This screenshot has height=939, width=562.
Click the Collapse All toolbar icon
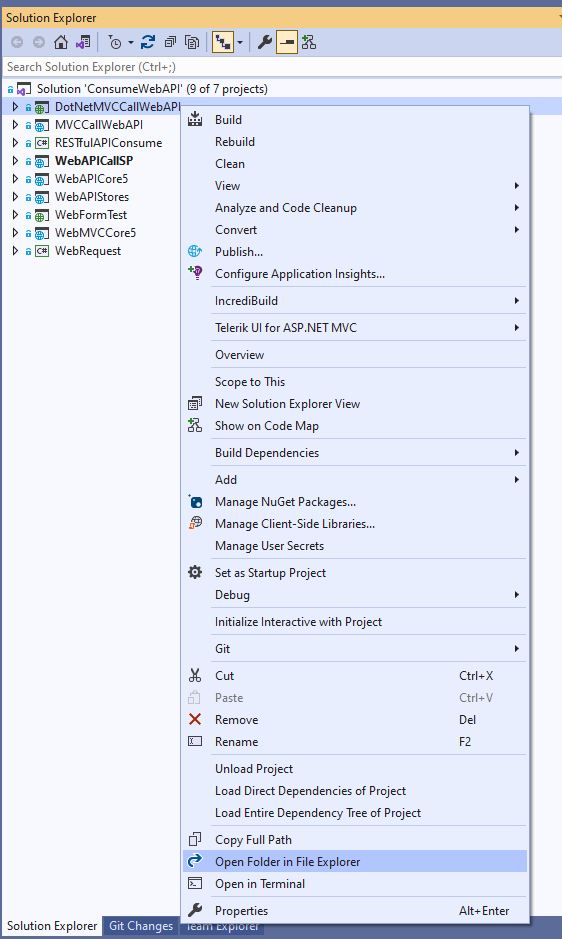(170, 42)
